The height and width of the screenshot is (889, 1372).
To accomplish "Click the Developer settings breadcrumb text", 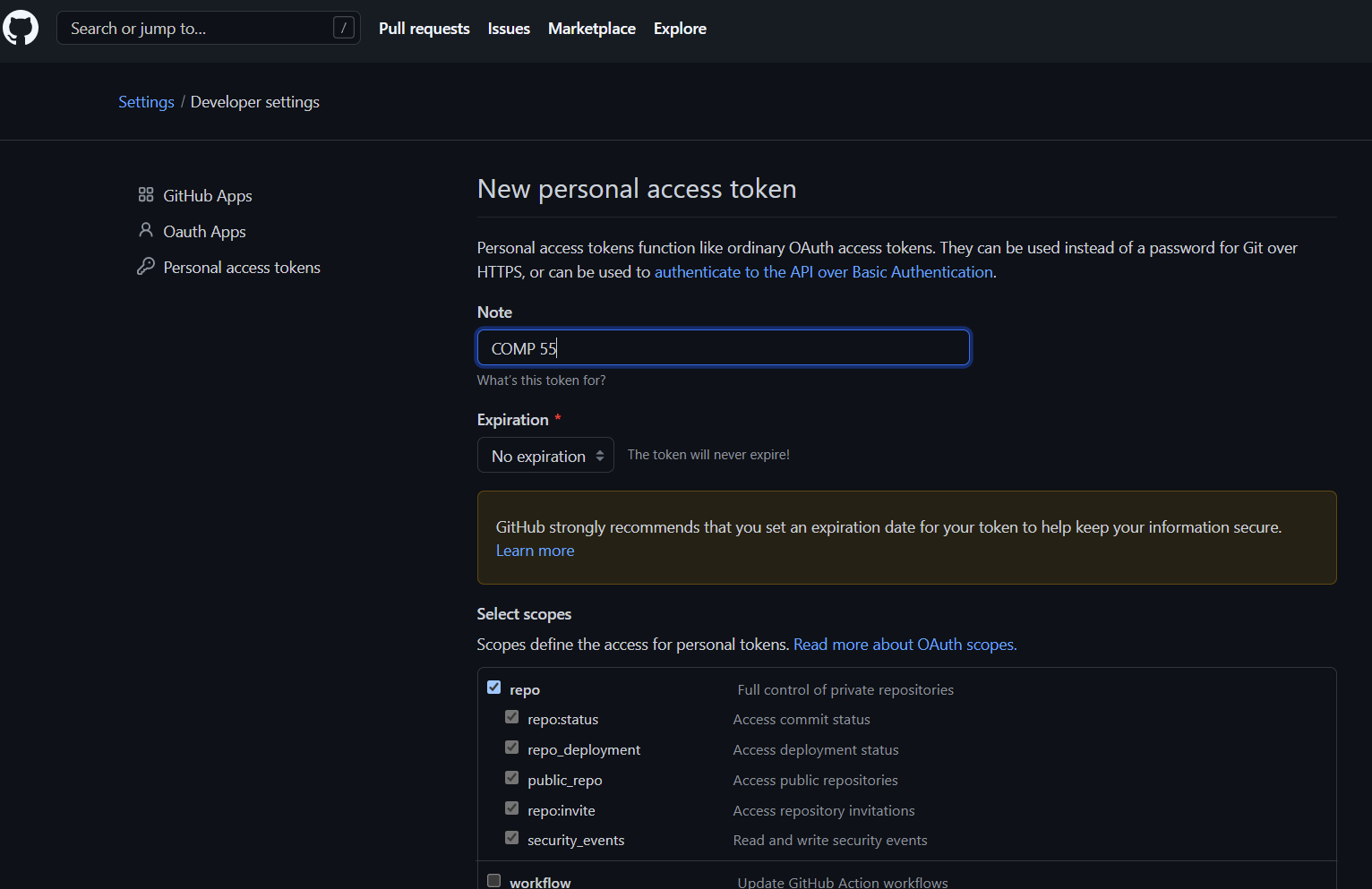I will pos(255,102).
